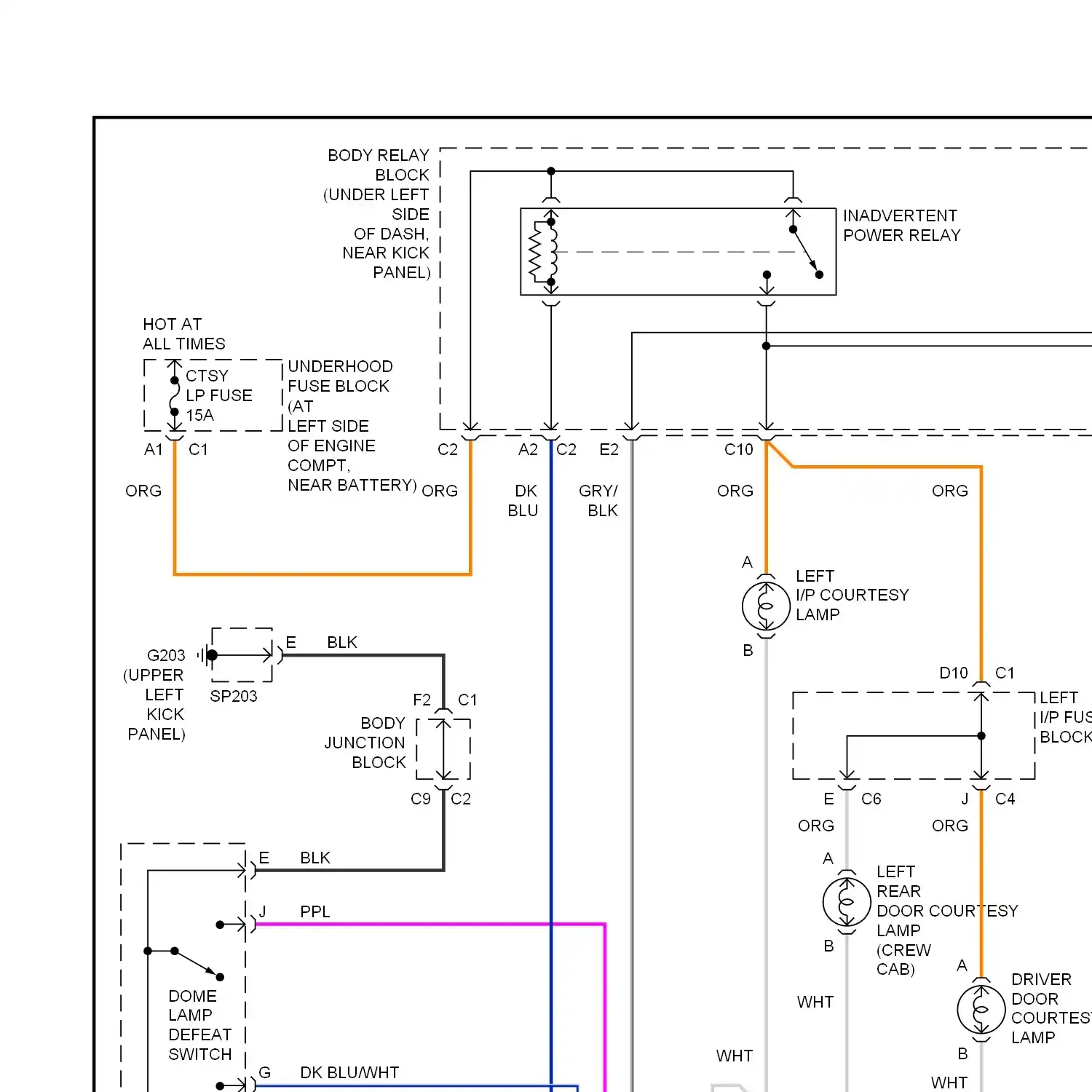The height and width of the screenshot is (1092, 1092).
Task: Click the A1 connector label
Action: pyautogui.click(x=154, y=450)
